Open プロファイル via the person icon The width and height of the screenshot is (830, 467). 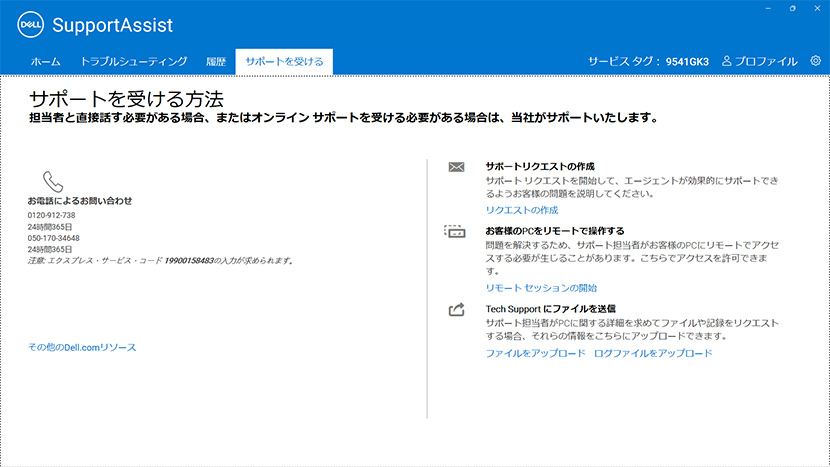(x=727, y=62)
